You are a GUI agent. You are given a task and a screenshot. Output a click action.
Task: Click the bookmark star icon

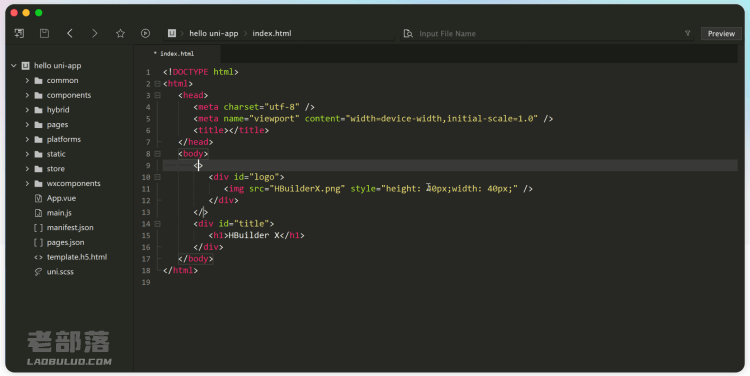[120, 33]
